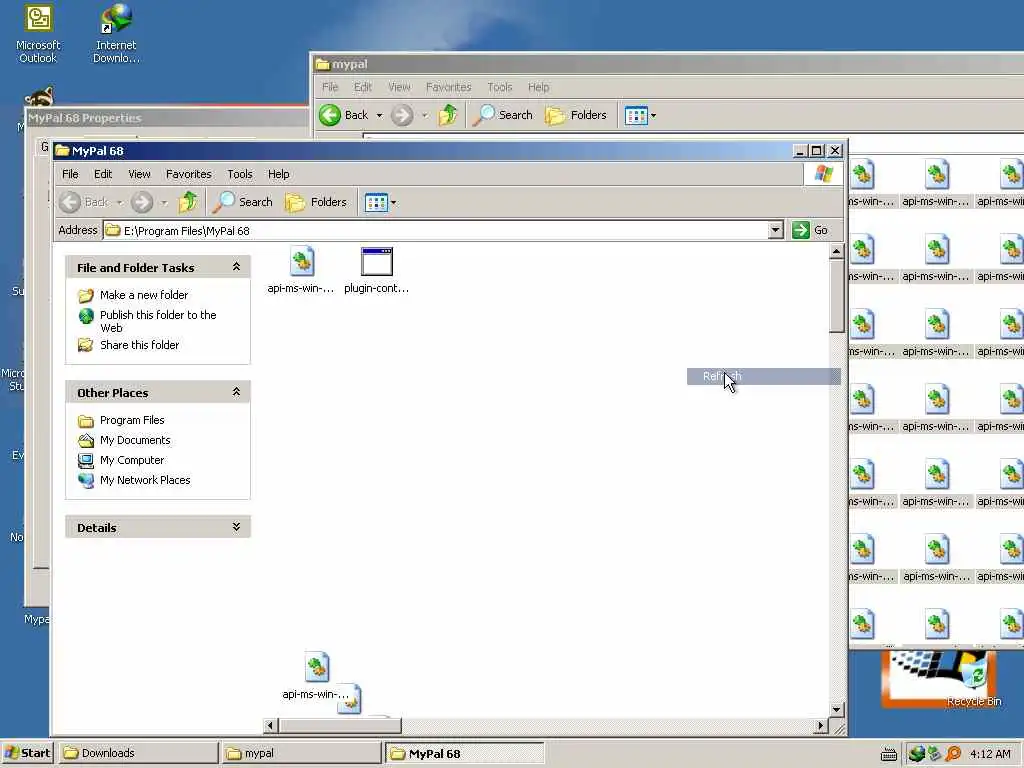The height and width of the screenshot is (768, 1024).
Task: Click Up folder icon in mypal window
Action: (x=447, y=115)
